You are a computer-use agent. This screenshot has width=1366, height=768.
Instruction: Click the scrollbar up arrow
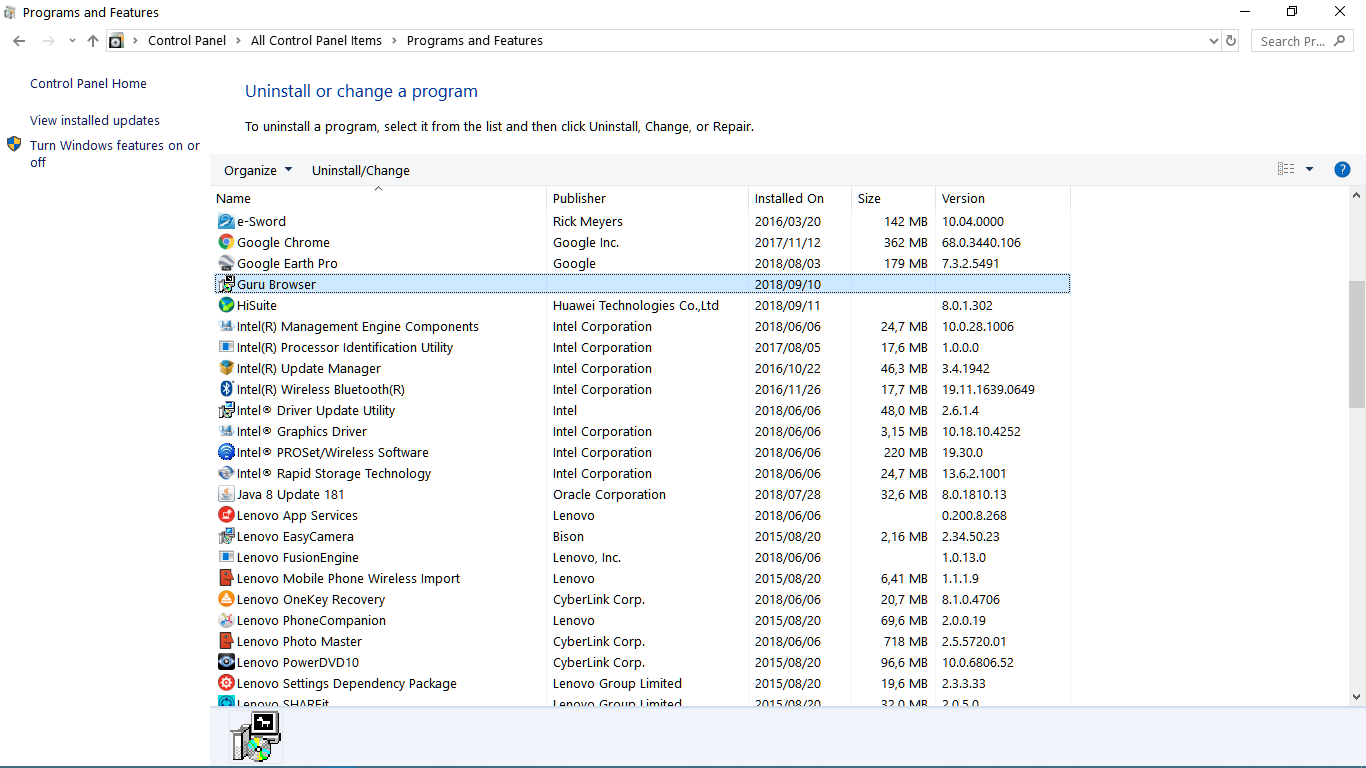click(x=1357, y=195)
